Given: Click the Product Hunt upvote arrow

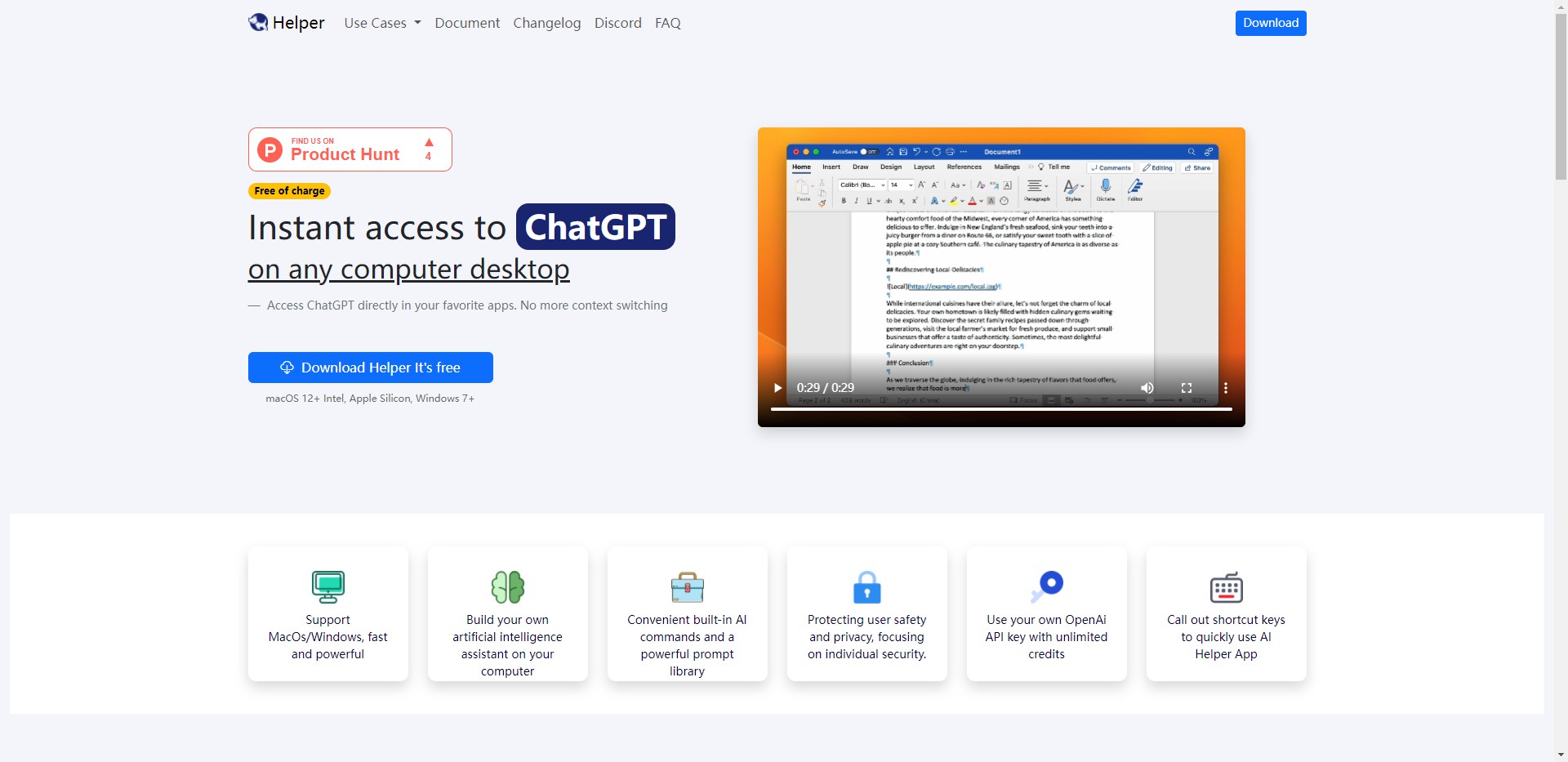Looking at the screenshot, I should pyautogui.click(x=429, y=142).
